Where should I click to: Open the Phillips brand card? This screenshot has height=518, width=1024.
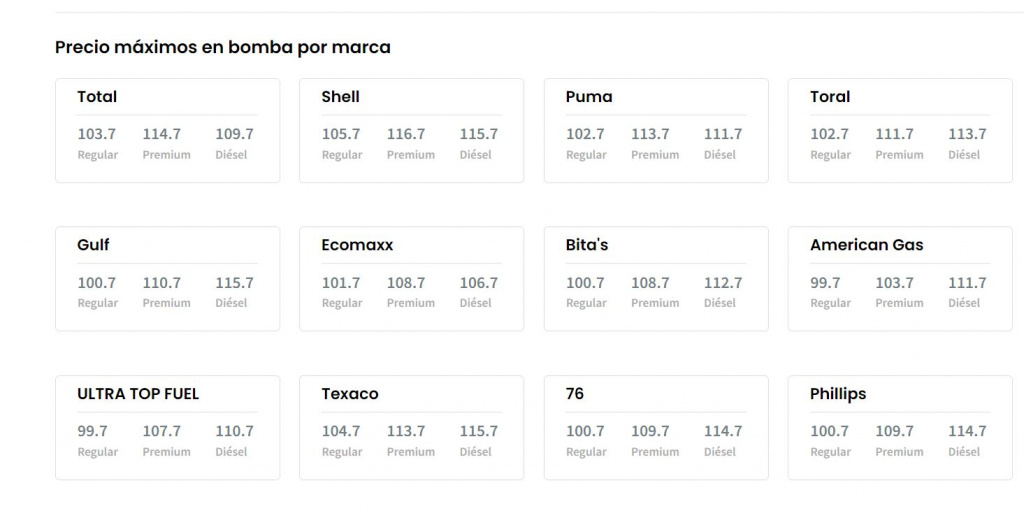(838, 394)
